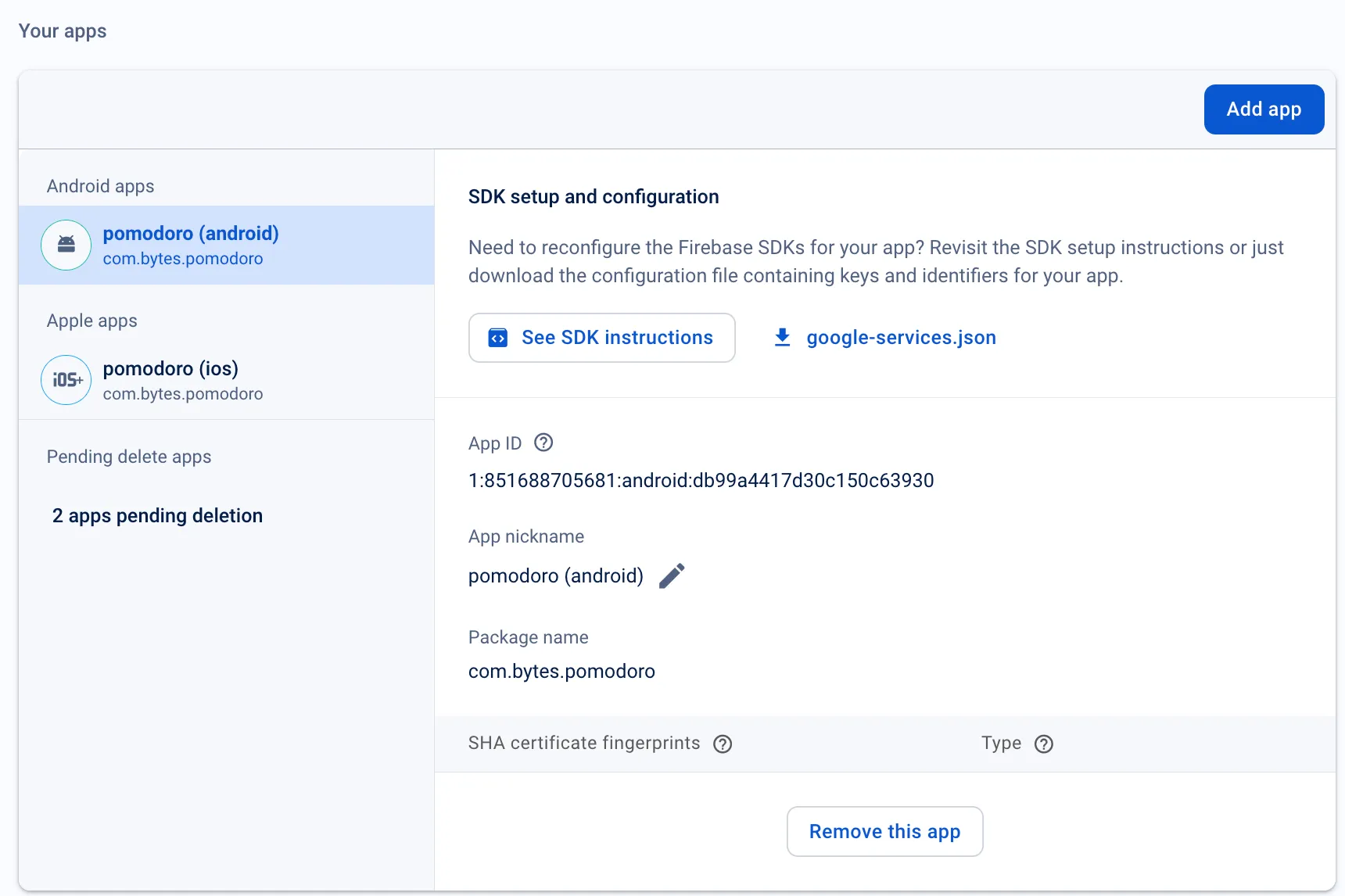Click the iOS+ app icon

coord(66,380)
